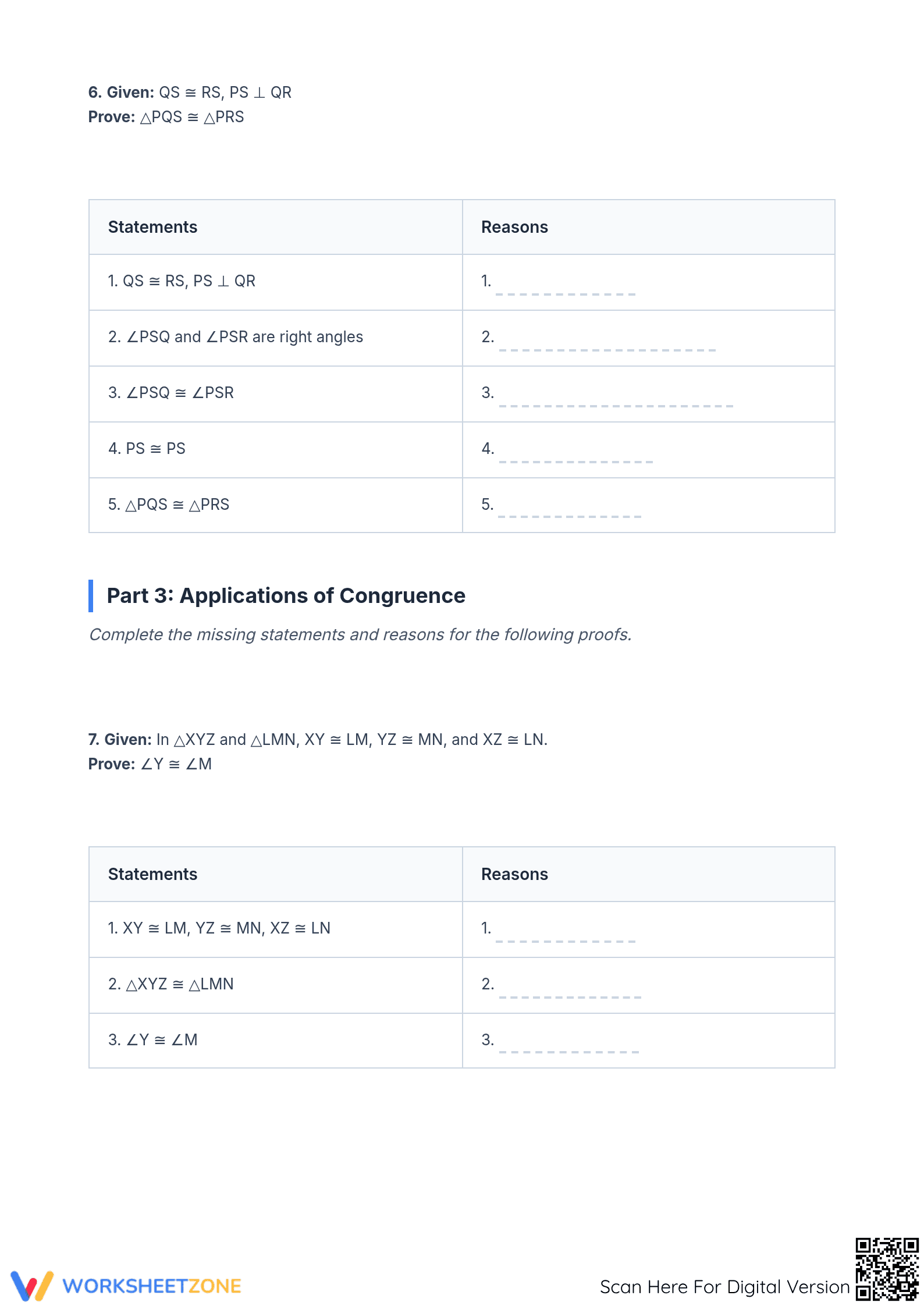Click reason blank 4 for PS ≅ PS
This screenshot has width=924, height=1306.
click(575, 457)
